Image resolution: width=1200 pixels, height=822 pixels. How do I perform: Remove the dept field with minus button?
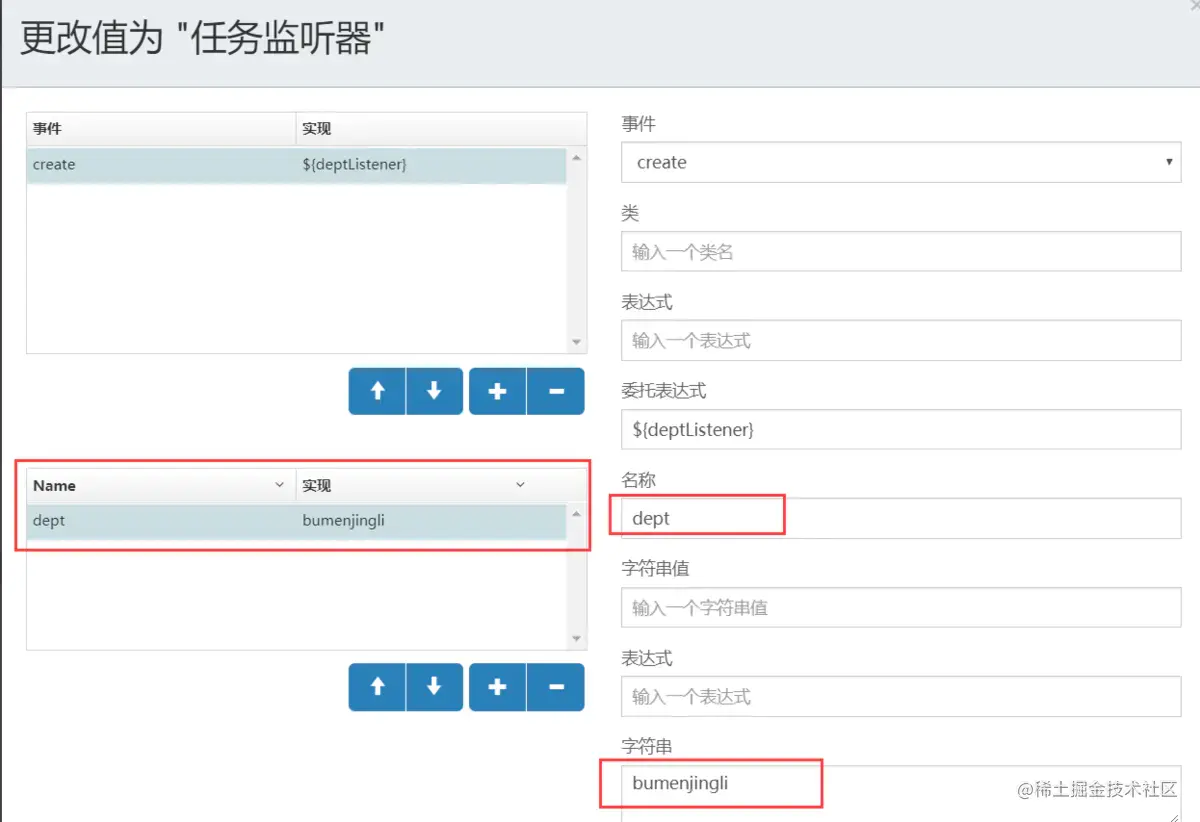(555, 687)
